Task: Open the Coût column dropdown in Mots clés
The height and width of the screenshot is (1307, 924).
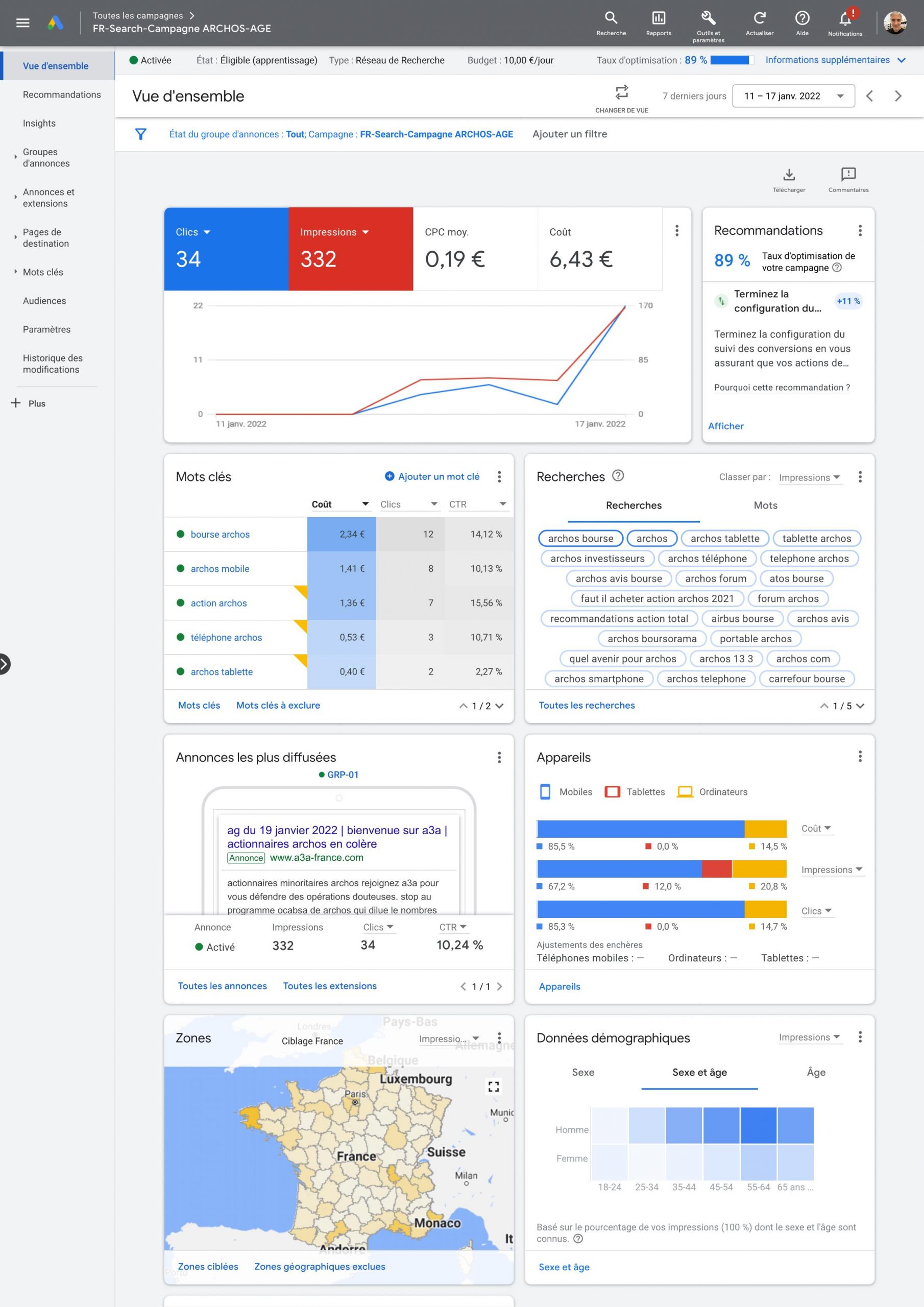Action: click(x=341, y=504)
